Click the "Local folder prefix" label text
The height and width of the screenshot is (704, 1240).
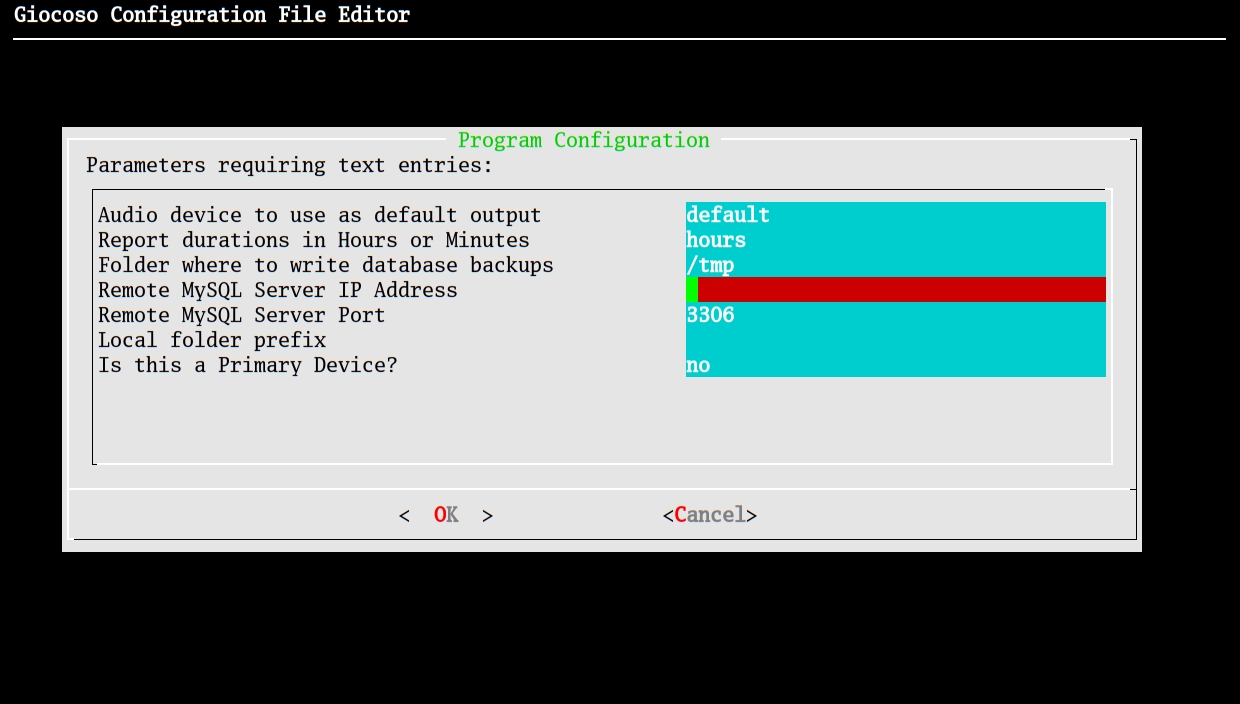[212, 340]
